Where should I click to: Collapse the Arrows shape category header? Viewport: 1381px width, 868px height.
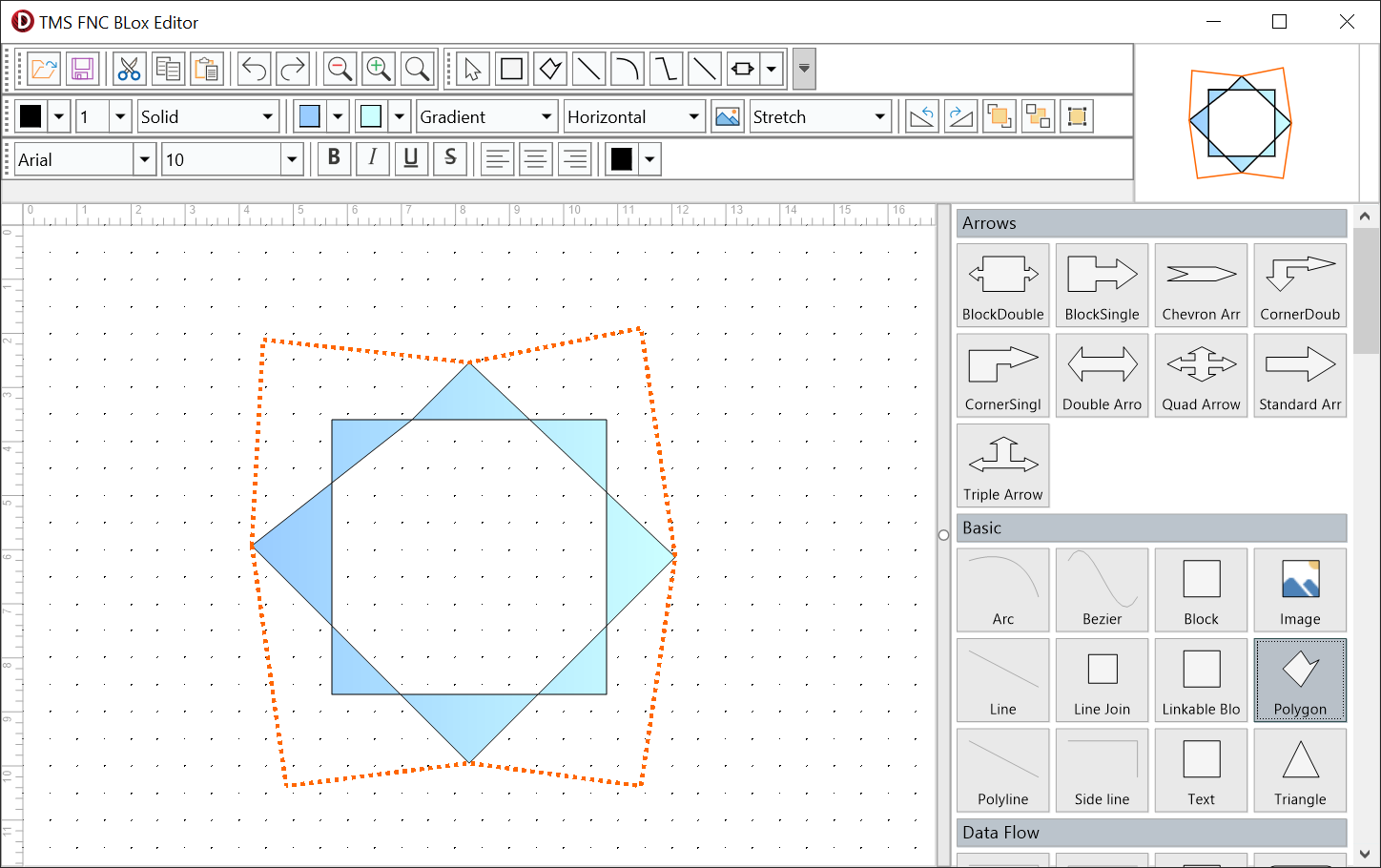1151,223
